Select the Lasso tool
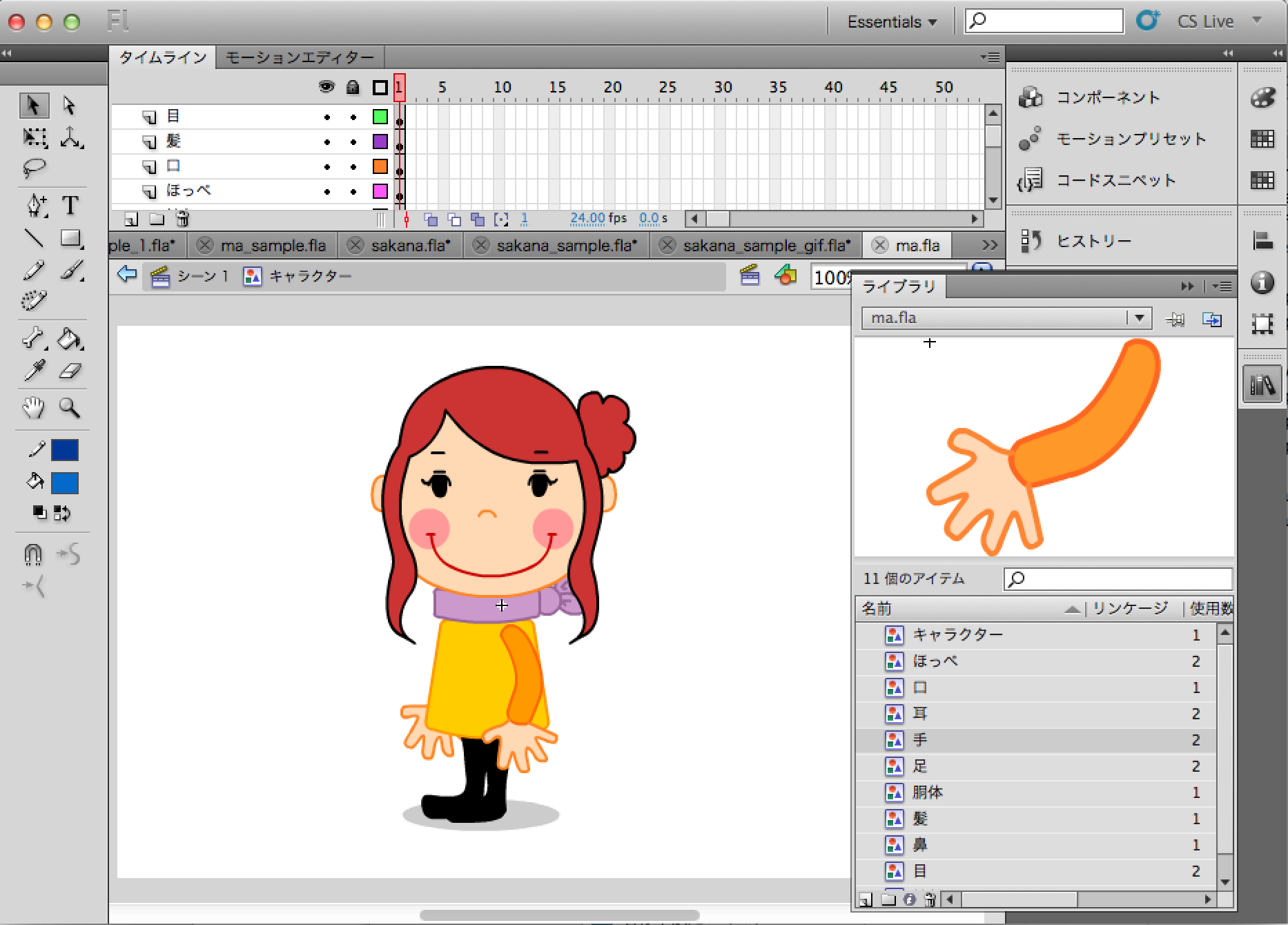1288x925 pixels. (x=34, y=168)
